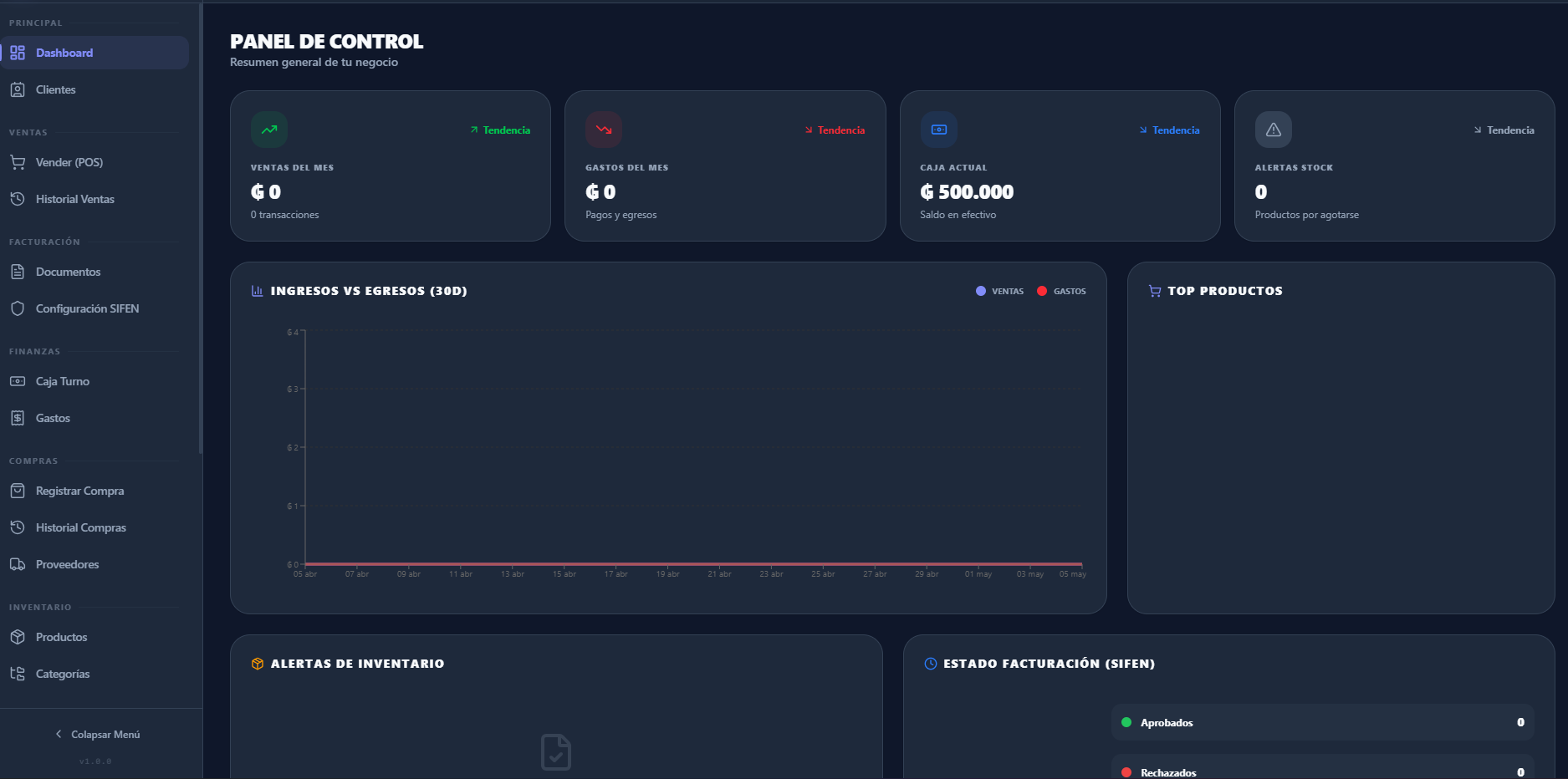Click the Dashboard grid icon in sidebar
Image resolution: width=1568 pixels, height=779 pixels.
pos(18,53)
